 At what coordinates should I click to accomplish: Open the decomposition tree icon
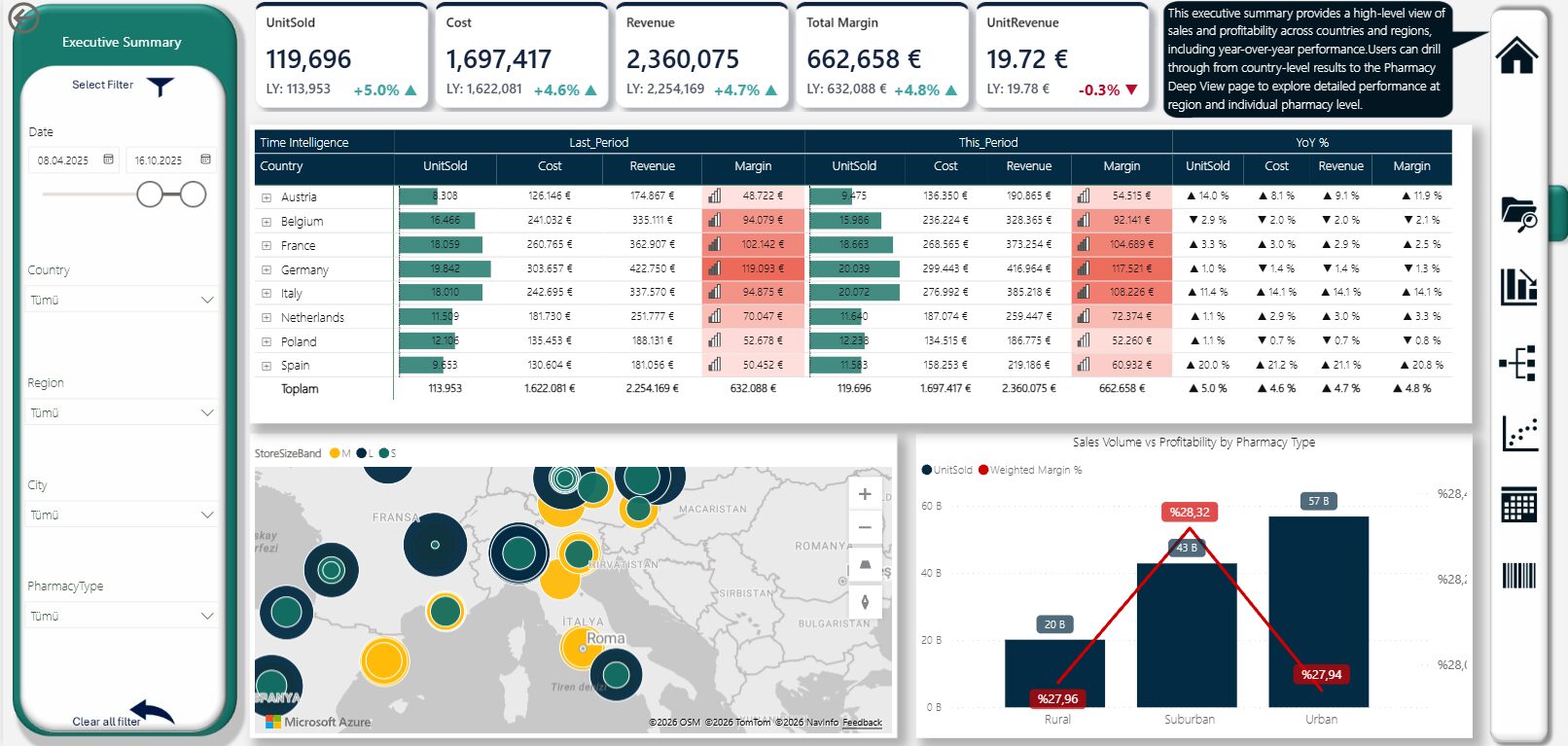tap(1518, 363)
